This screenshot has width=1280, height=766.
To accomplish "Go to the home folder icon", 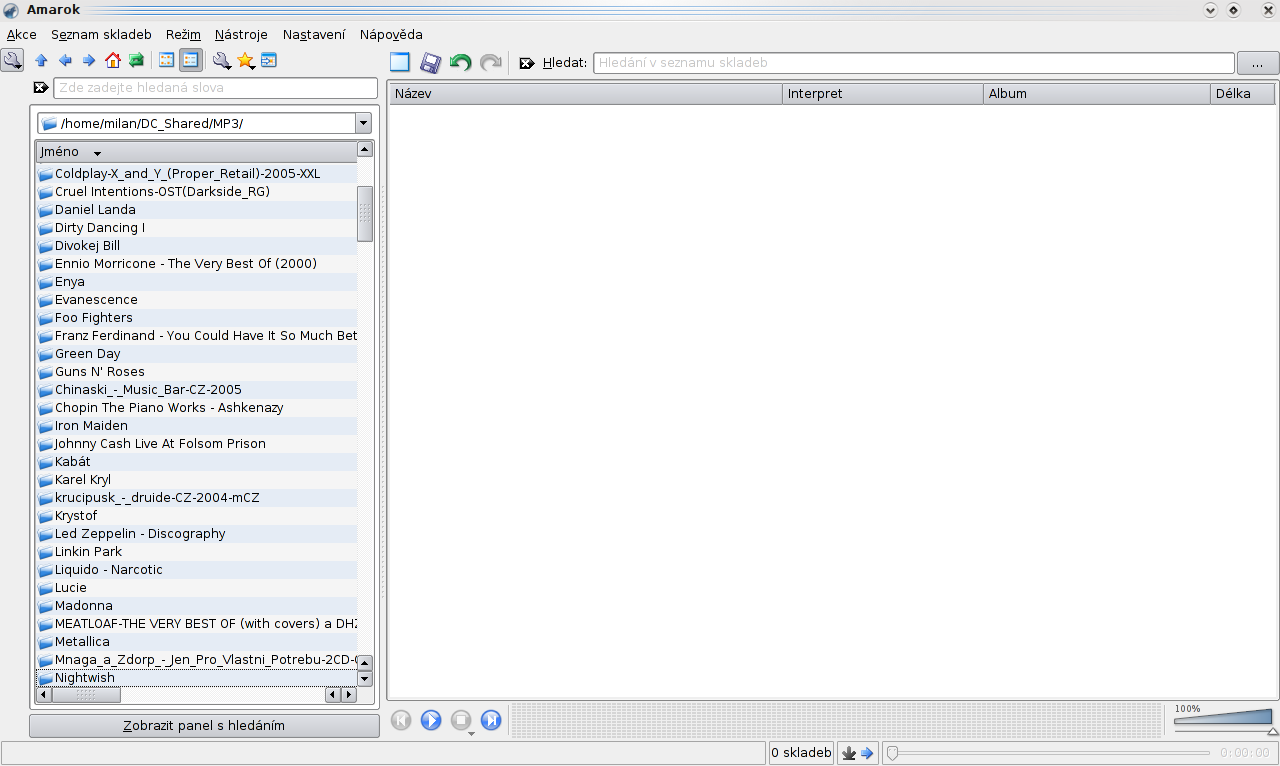I will pos(112,61).
